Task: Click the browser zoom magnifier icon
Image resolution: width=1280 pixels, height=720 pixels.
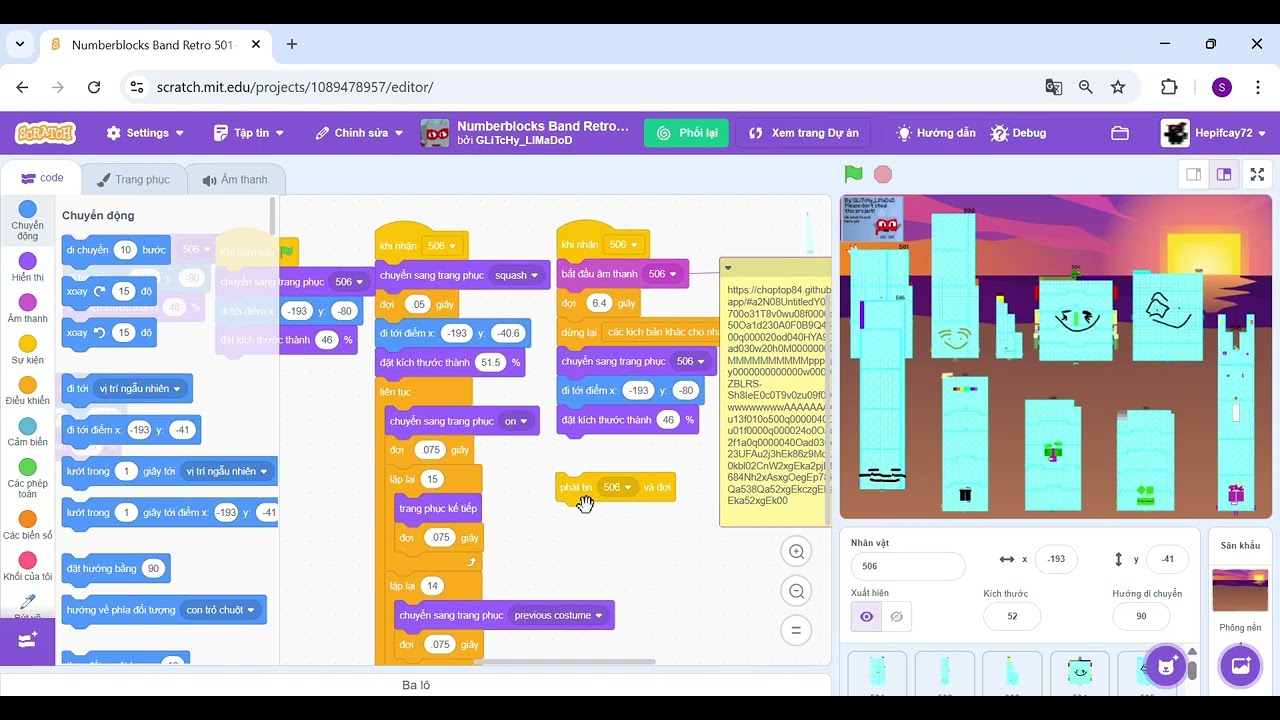Action: pos(1086,87)
